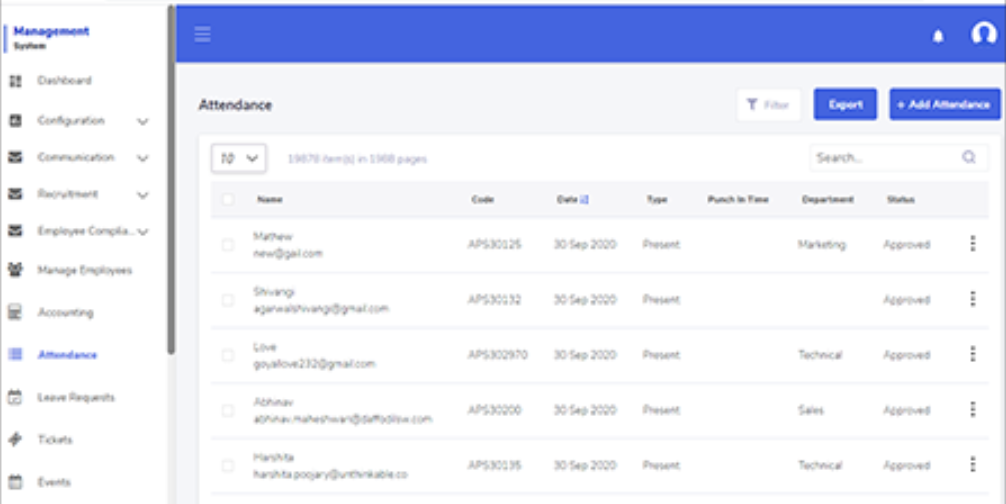
Task: Click the Leave Requests calendar icon
Action: [x=15, y=397]
